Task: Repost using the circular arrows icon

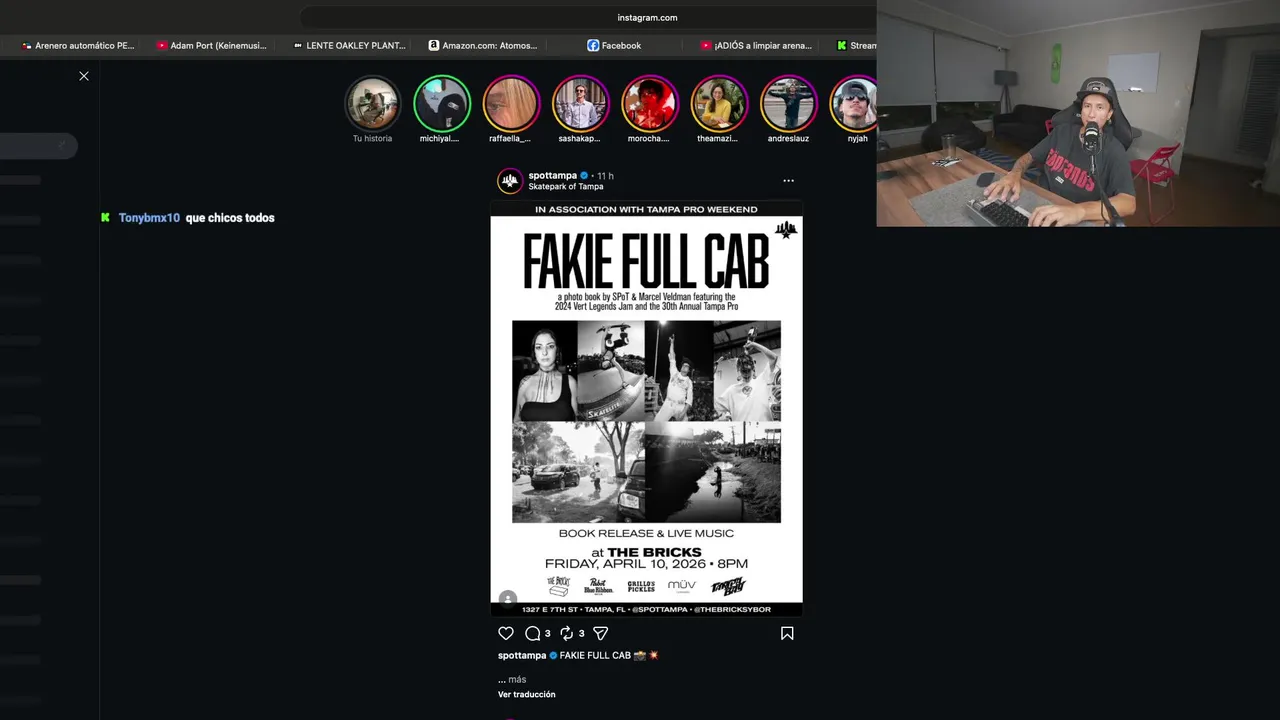Action: click(x=566, y=633)
